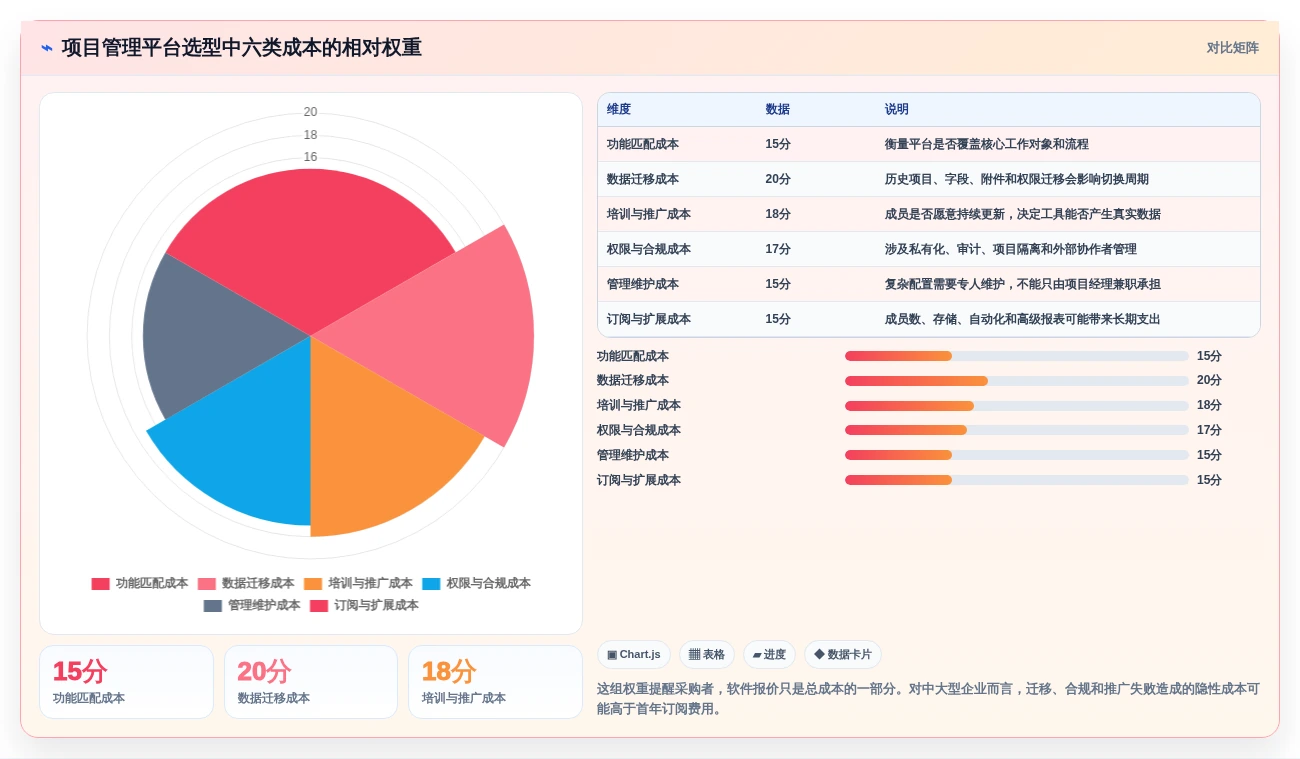The height and width of the screenshot is (759, 1300).
Task: Click the 20分 value in the table
Action: pos(778,180)
